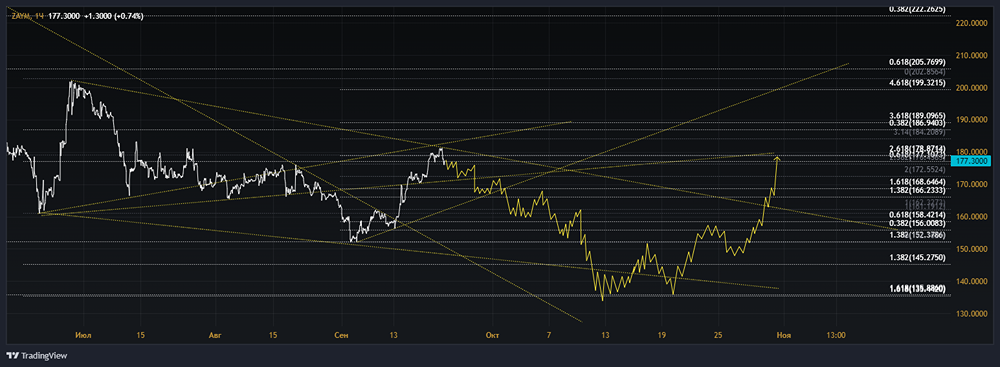Image resolution: width=1000 pixels, height=367 pixels.
Task: Click the 220.0000 price axis label
Action: pyautogui.click(x=972, y=23)
